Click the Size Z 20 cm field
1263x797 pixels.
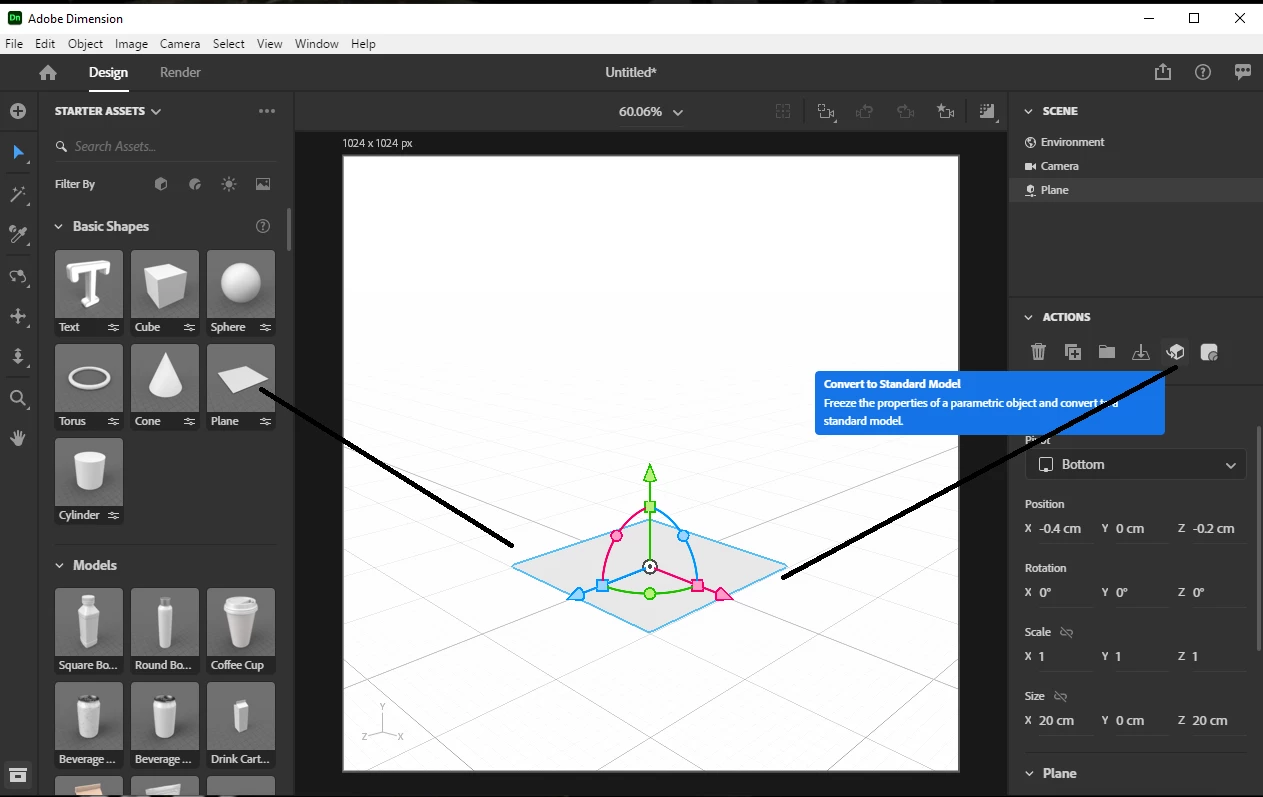(x=1218, y=720)
